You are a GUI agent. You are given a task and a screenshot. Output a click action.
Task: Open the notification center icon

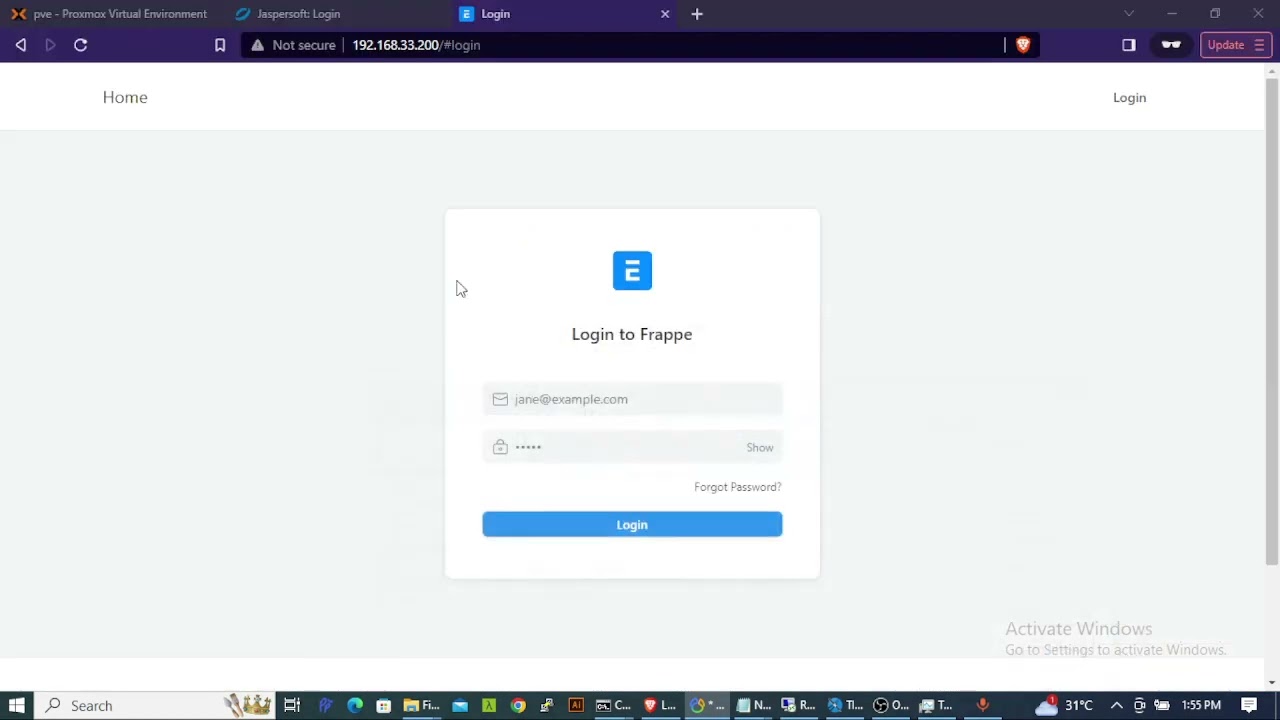pyautogui.click(x=1249, y=706)
